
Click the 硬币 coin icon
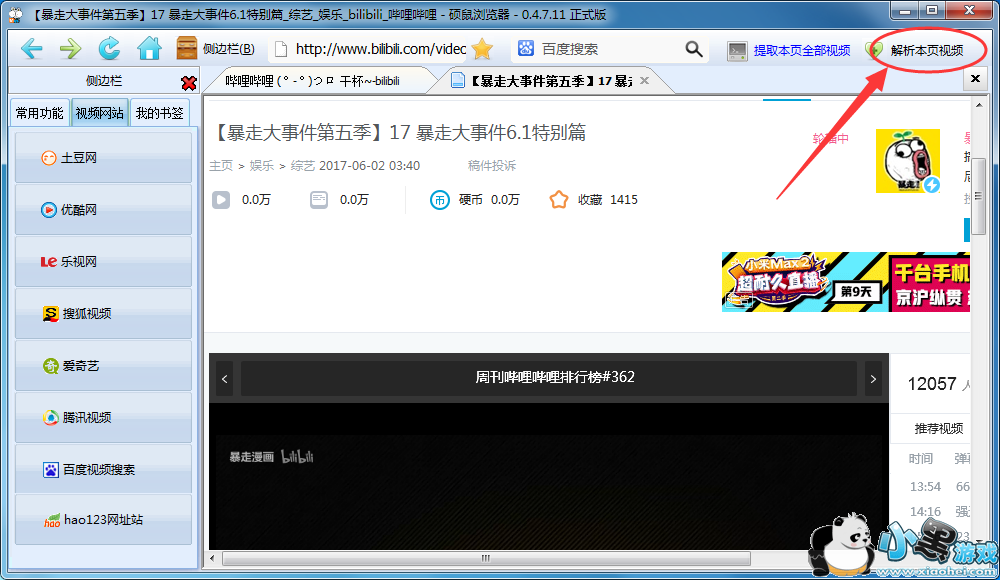tap(439, 200)
